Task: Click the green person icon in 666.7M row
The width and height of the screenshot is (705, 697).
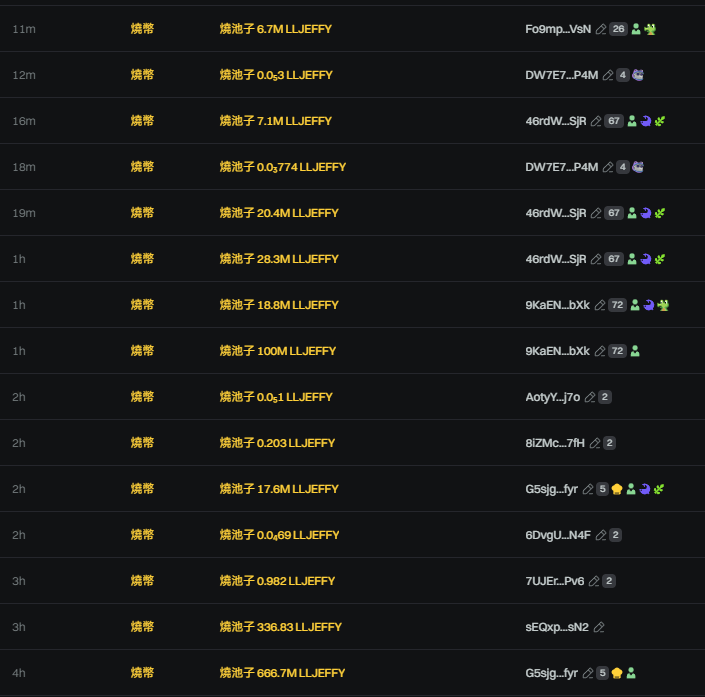Action: 632,673
